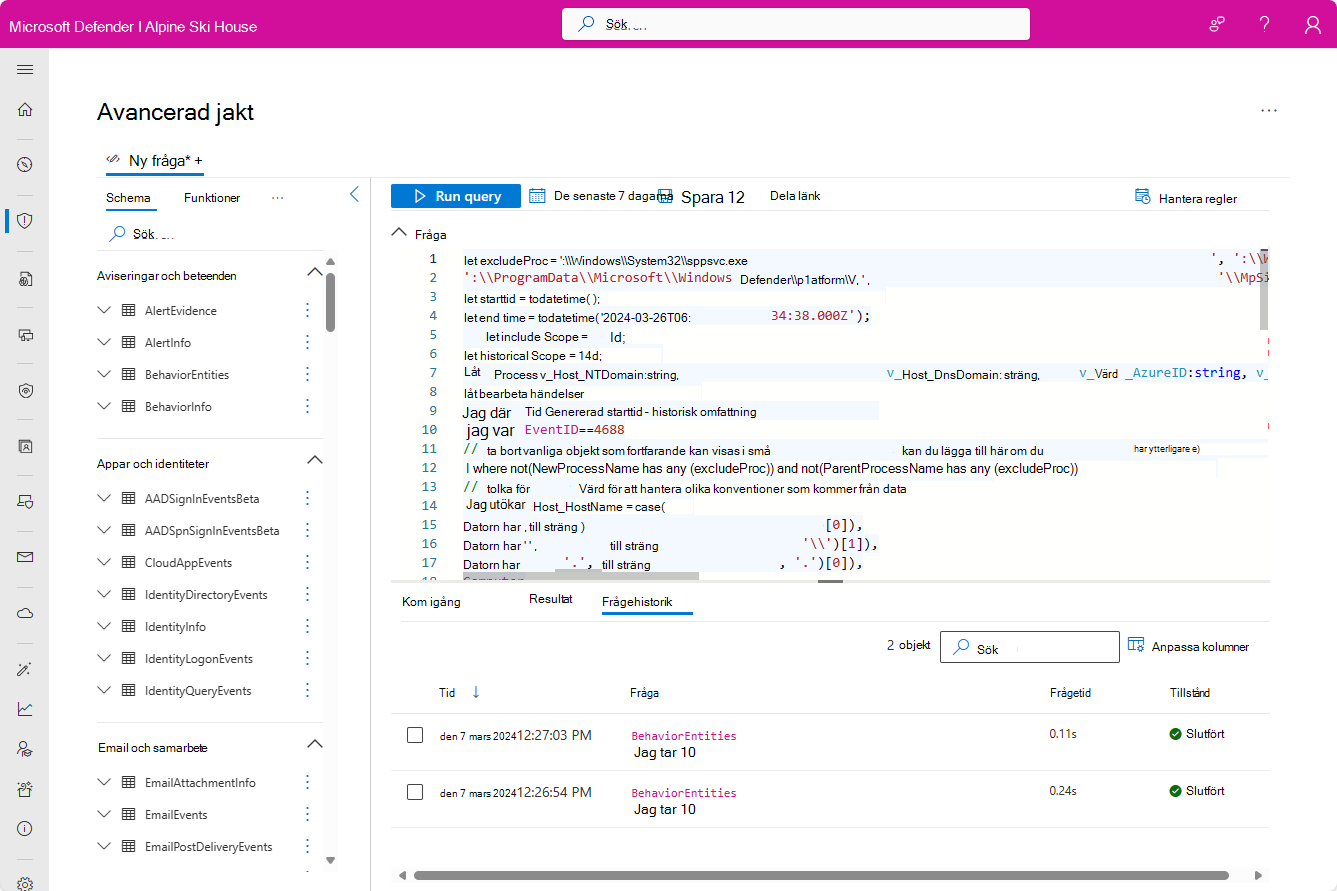This screenshot has height=891, width=1337.
Task: Open the settings gear in sidebar
Action: pyautogui.click(x=25, y=883)
